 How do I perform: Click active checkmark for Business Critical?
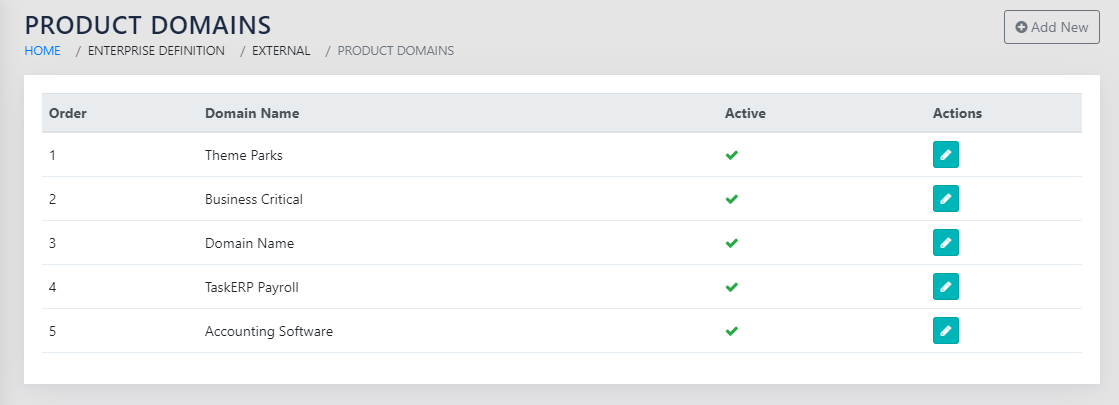[731, 199]
